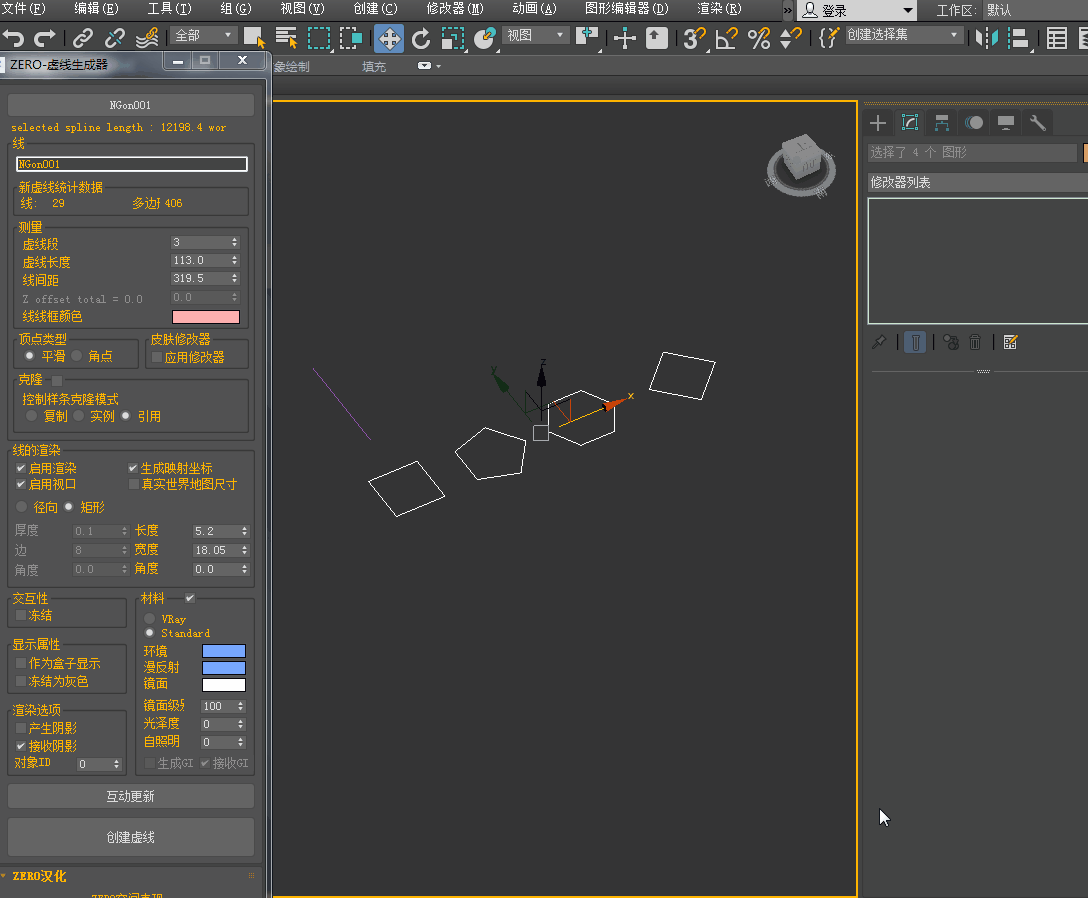Enable the 冻结 checkbox
Image resolution: width=1088 pixels, height=898 pixels.
point(22,616)
